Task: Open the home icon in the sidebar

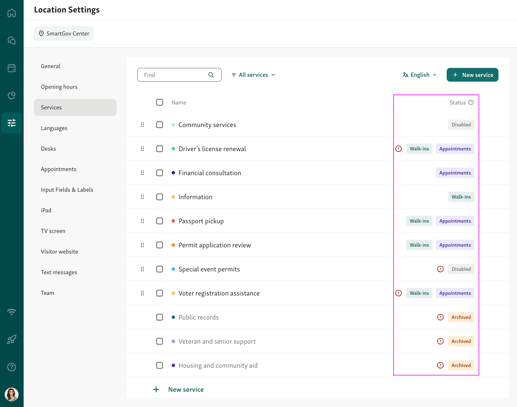Action: [x=12, y=13]
